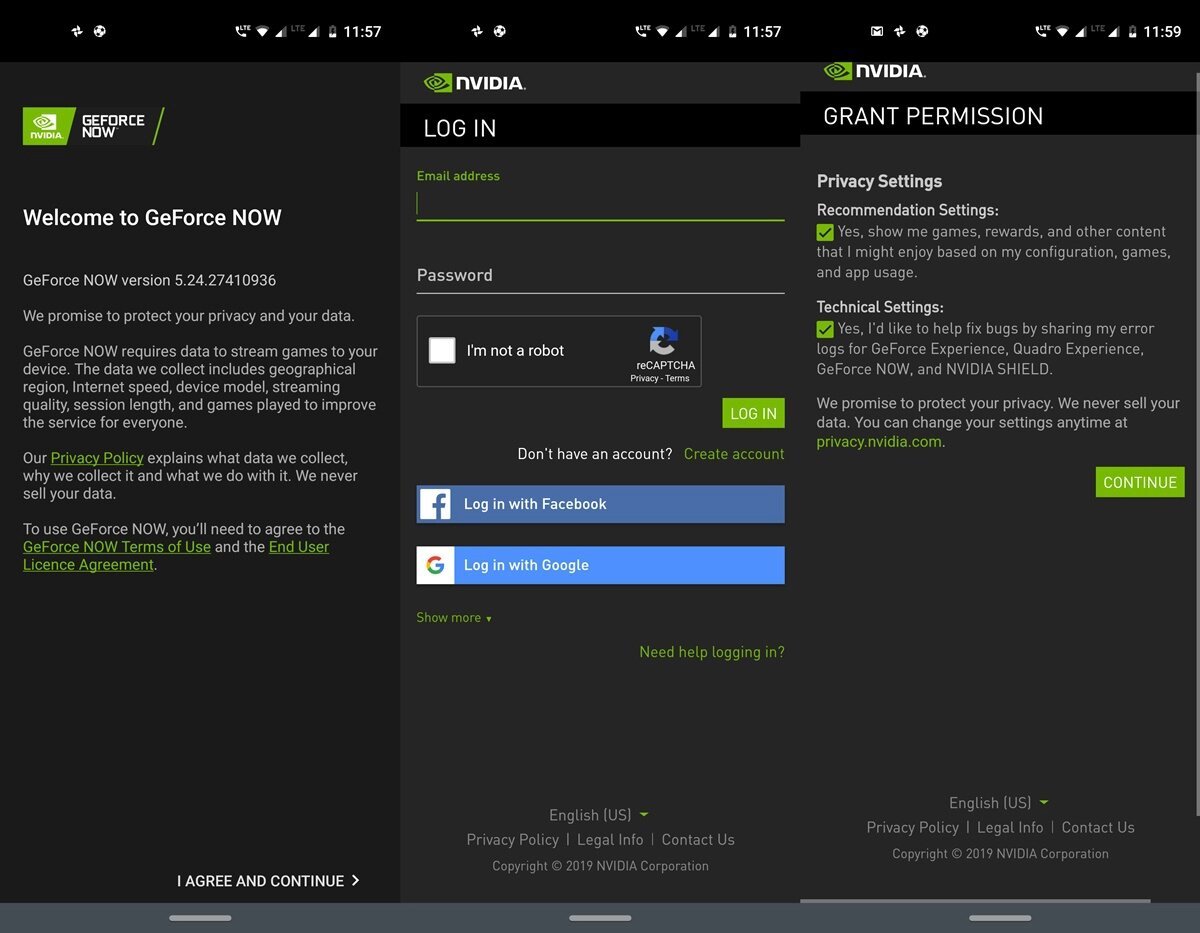Expand the Show more login options

(454, 618)
